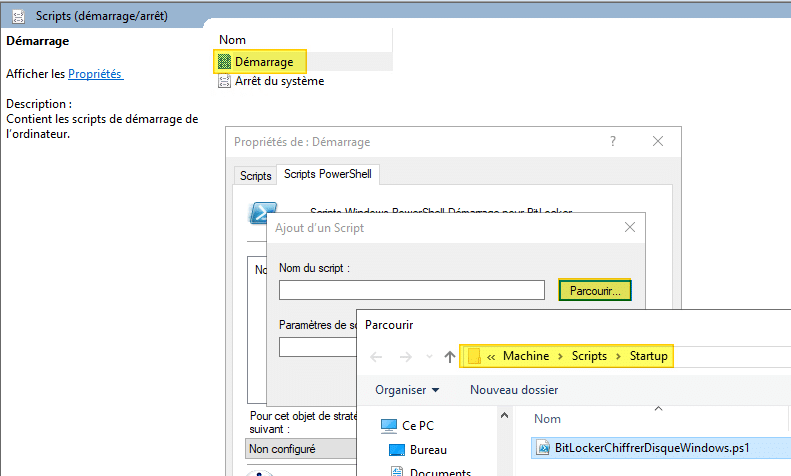The height and width of the screenshot is (476, 791).
Task: Click the Startup breadcrumb in the path
Action: point(648,356)
